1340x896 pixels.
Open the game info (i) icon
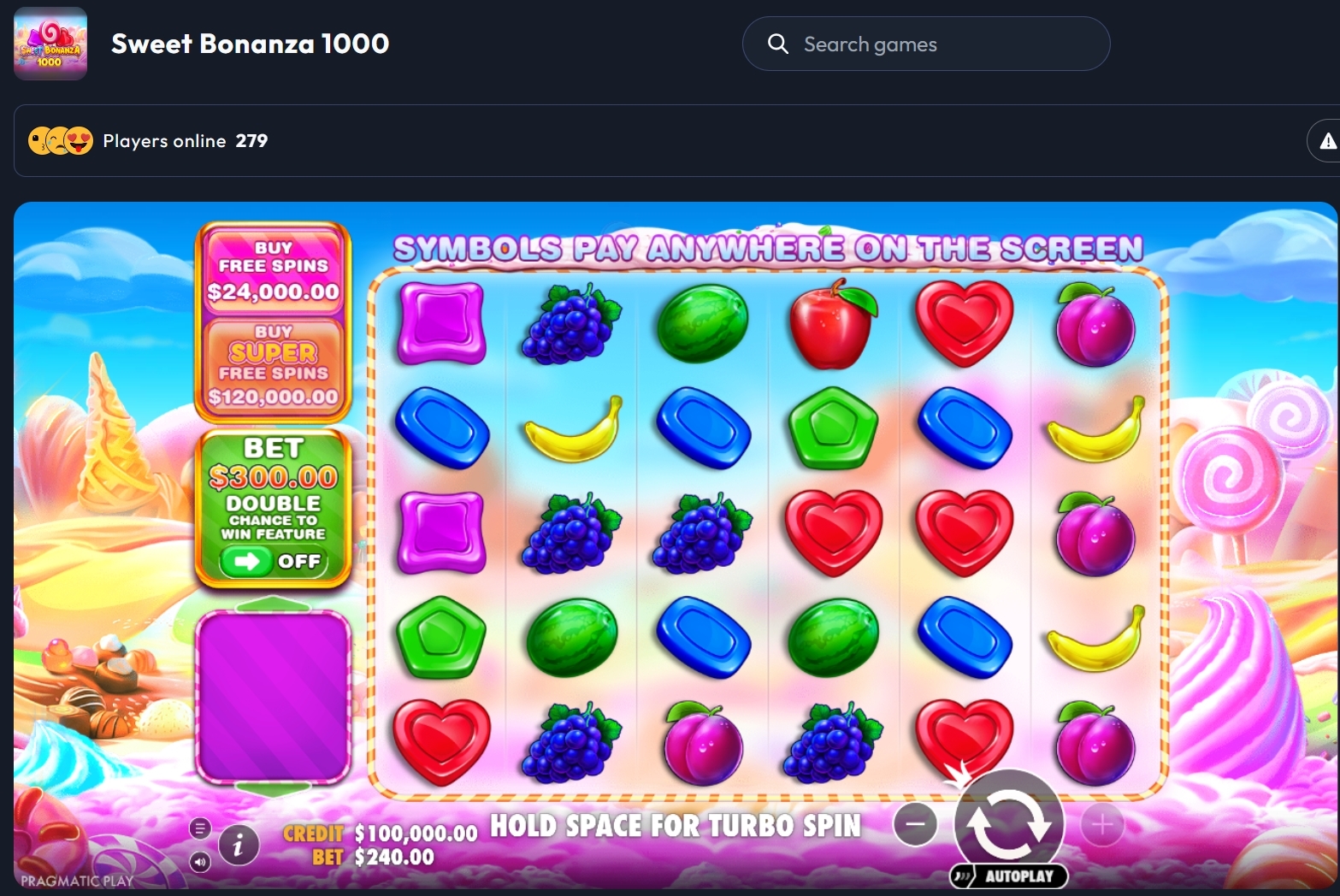click(x=239, y=846)
